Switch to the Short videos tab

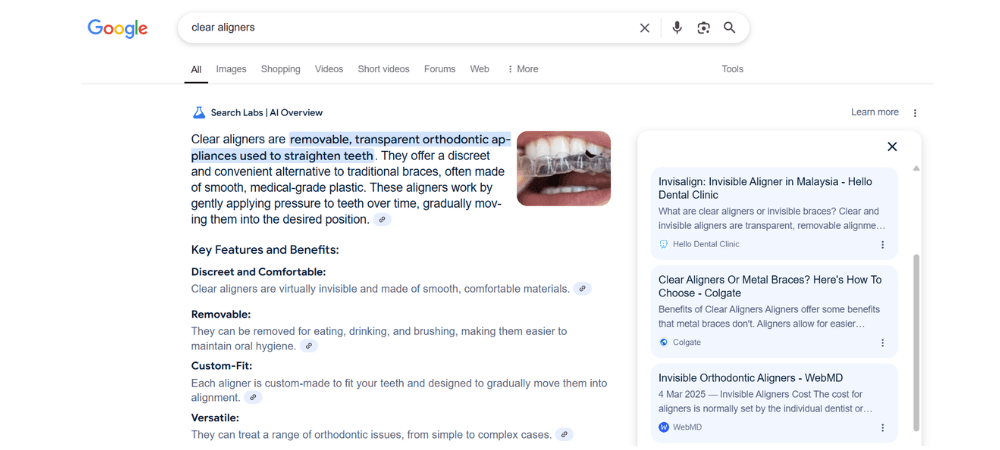click(x=383, y=69)
